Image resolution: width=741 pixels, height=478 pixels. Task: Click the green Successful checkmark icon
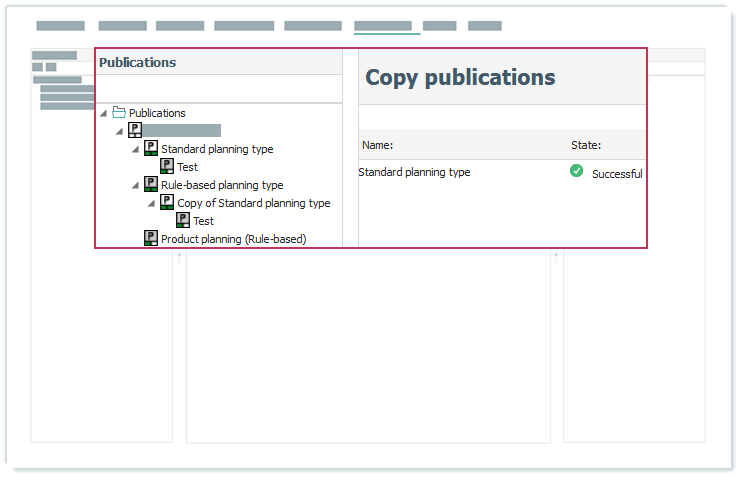coord(576,171)
